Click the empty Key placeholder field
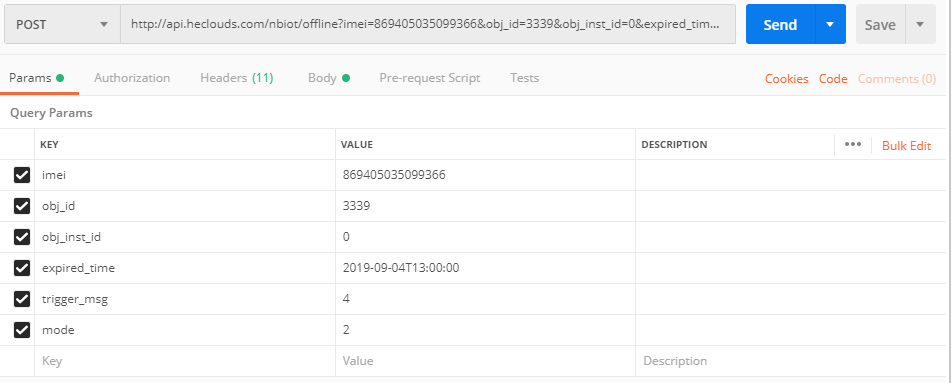This screenshot has height=383, width=951. [x=185, y=361]
